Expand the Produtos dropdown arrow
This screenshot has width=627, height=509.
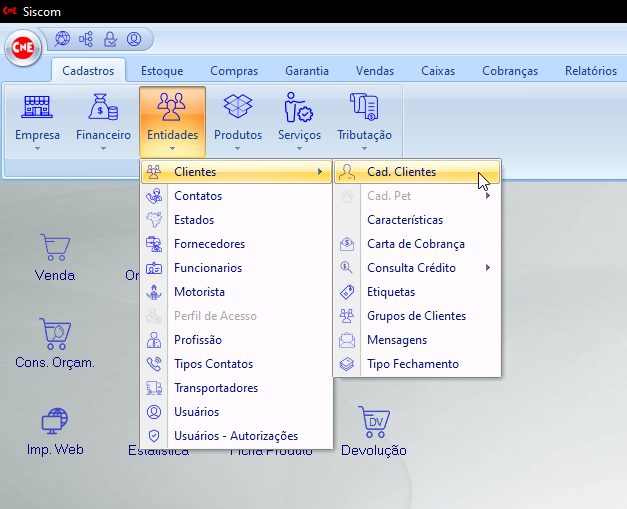(x=238, y=149)
